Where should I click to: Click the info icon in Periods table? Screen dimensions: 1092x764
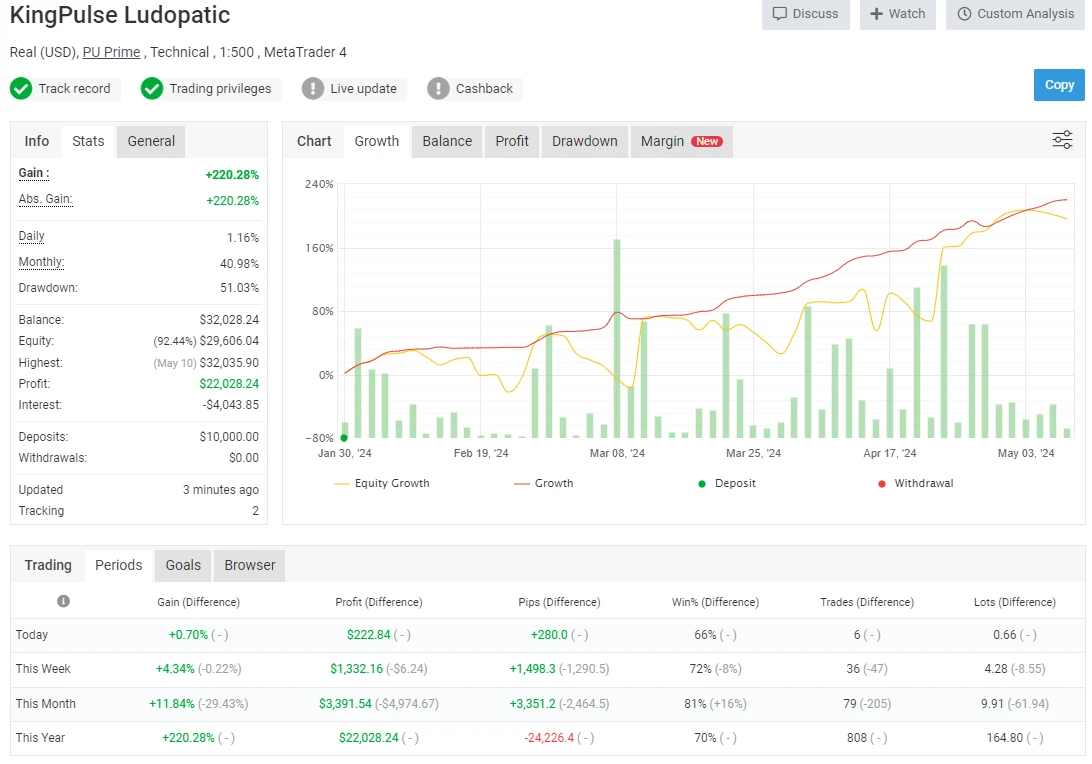click(x=63, y=601)
